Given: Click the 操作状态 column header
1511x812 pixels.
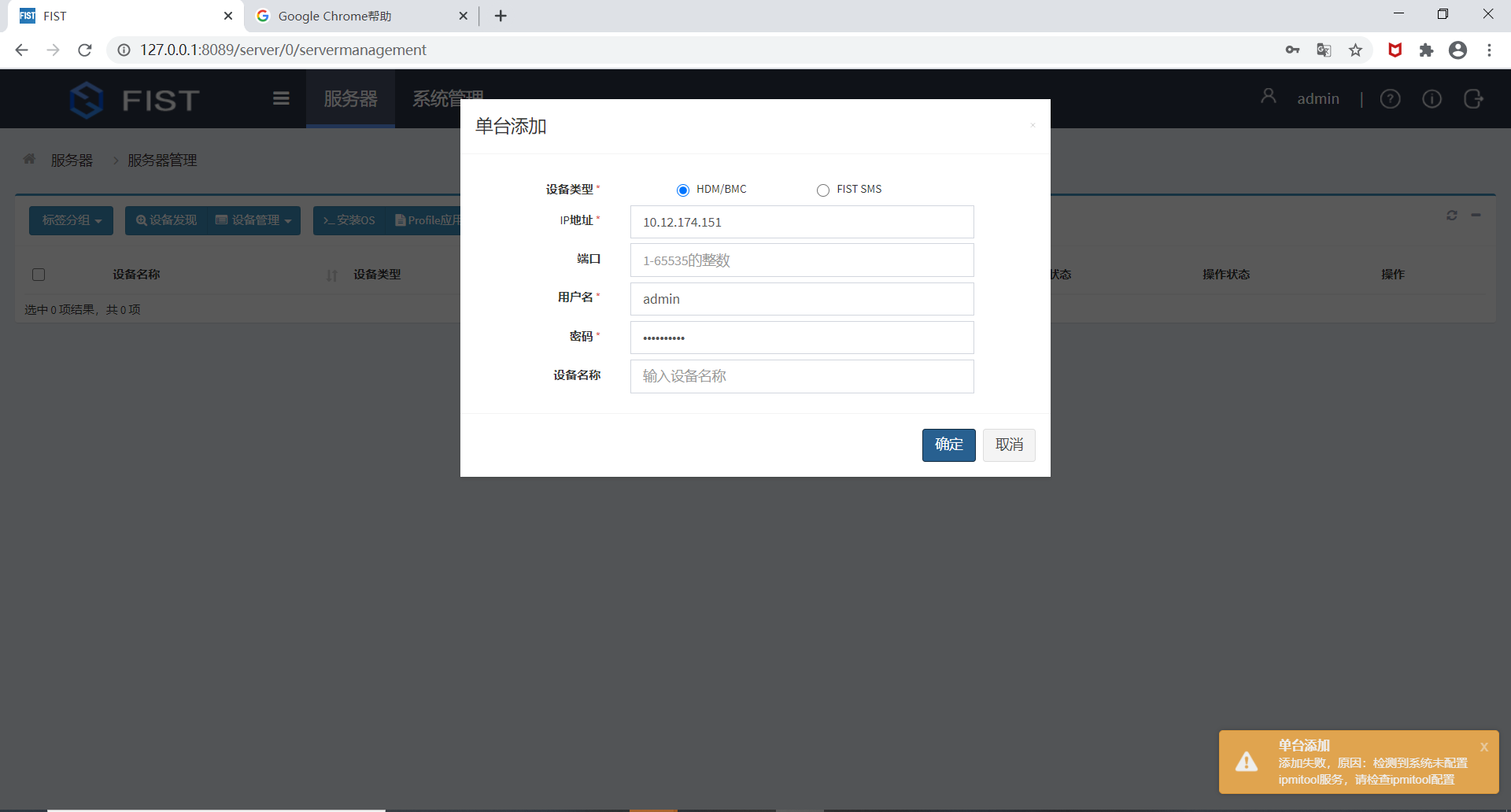Looking at the screenshot, I should click(1226, 275).
